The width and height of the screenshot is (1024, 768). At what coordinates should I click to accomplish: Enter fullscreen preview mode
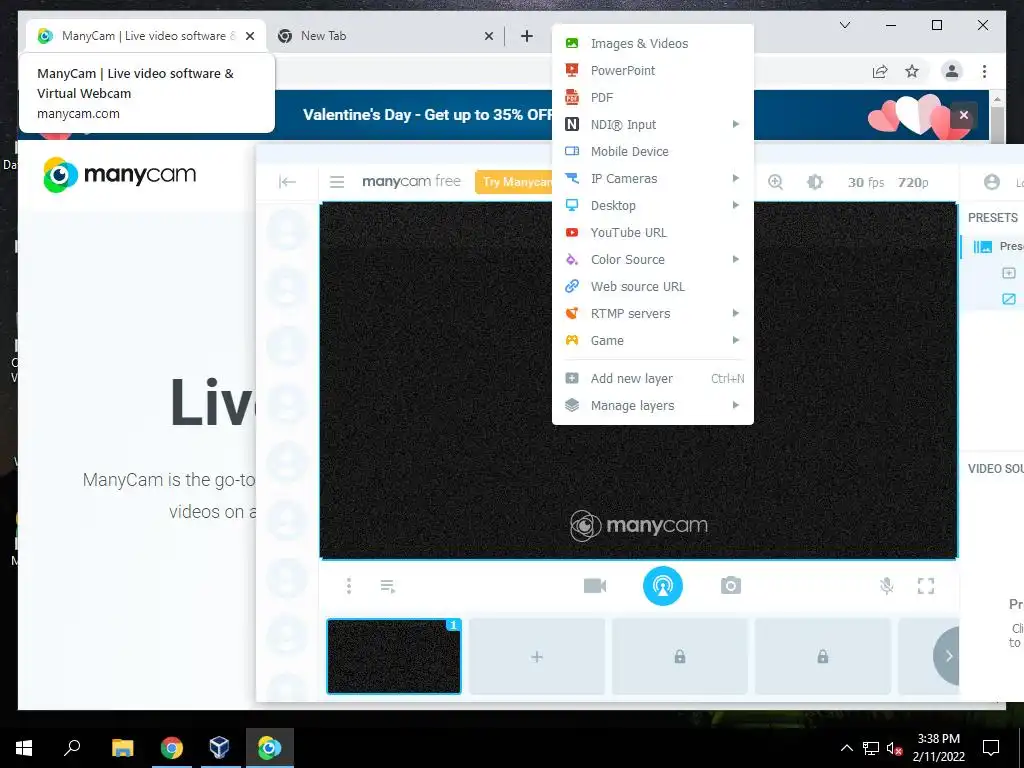tap(926, 586)
